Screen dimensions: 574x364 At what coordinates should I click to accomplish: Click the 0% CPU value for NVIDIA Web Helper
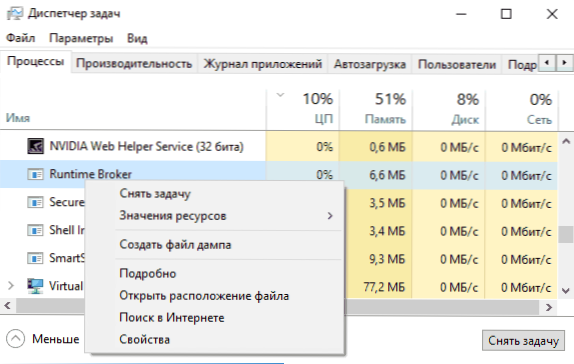point(325,147)
